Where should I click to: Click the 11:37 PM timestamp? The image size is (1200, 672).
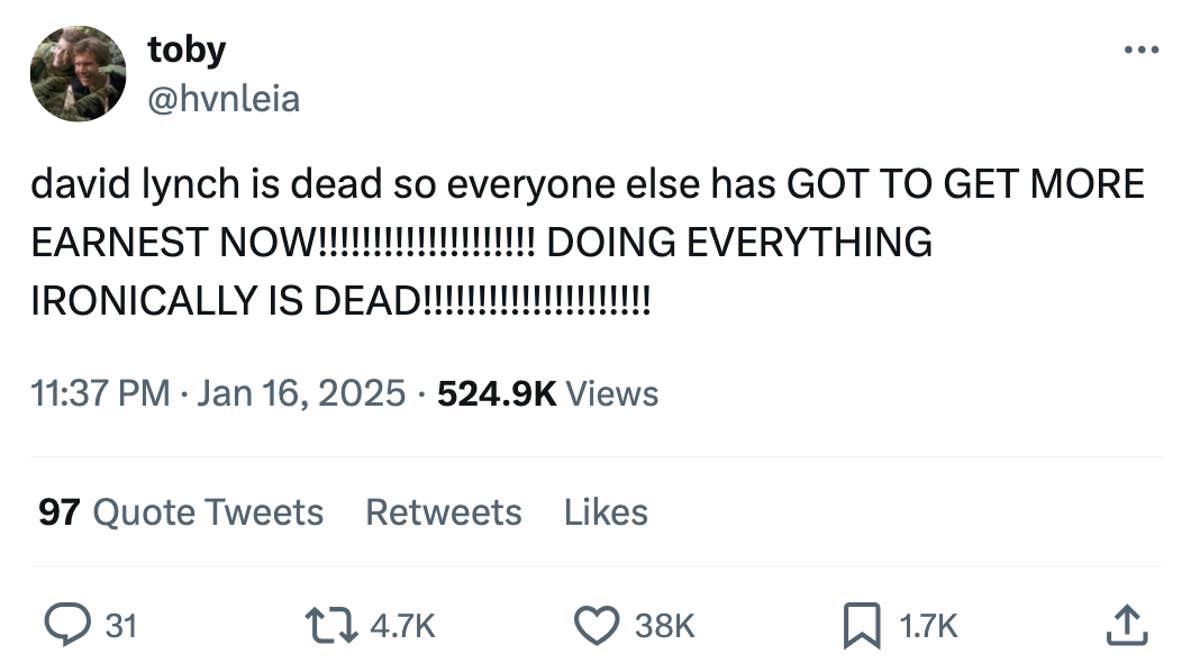100,393
